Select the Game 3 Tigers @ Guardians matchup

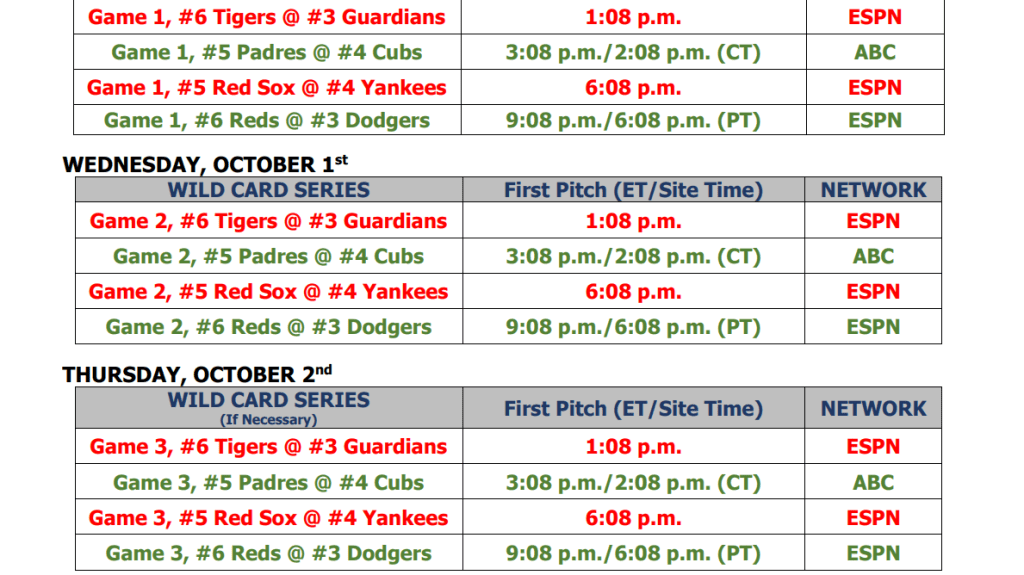click(x=268, y=447)
